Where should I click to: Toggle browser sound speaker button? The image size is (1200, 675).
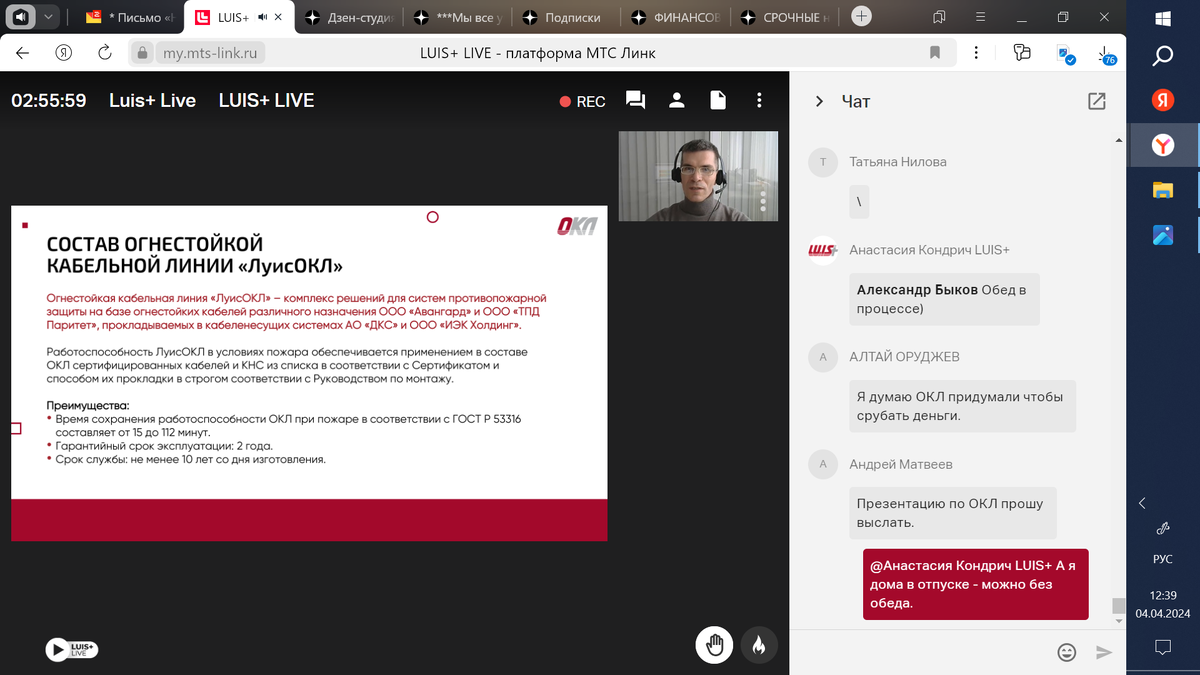click(20, 17)
